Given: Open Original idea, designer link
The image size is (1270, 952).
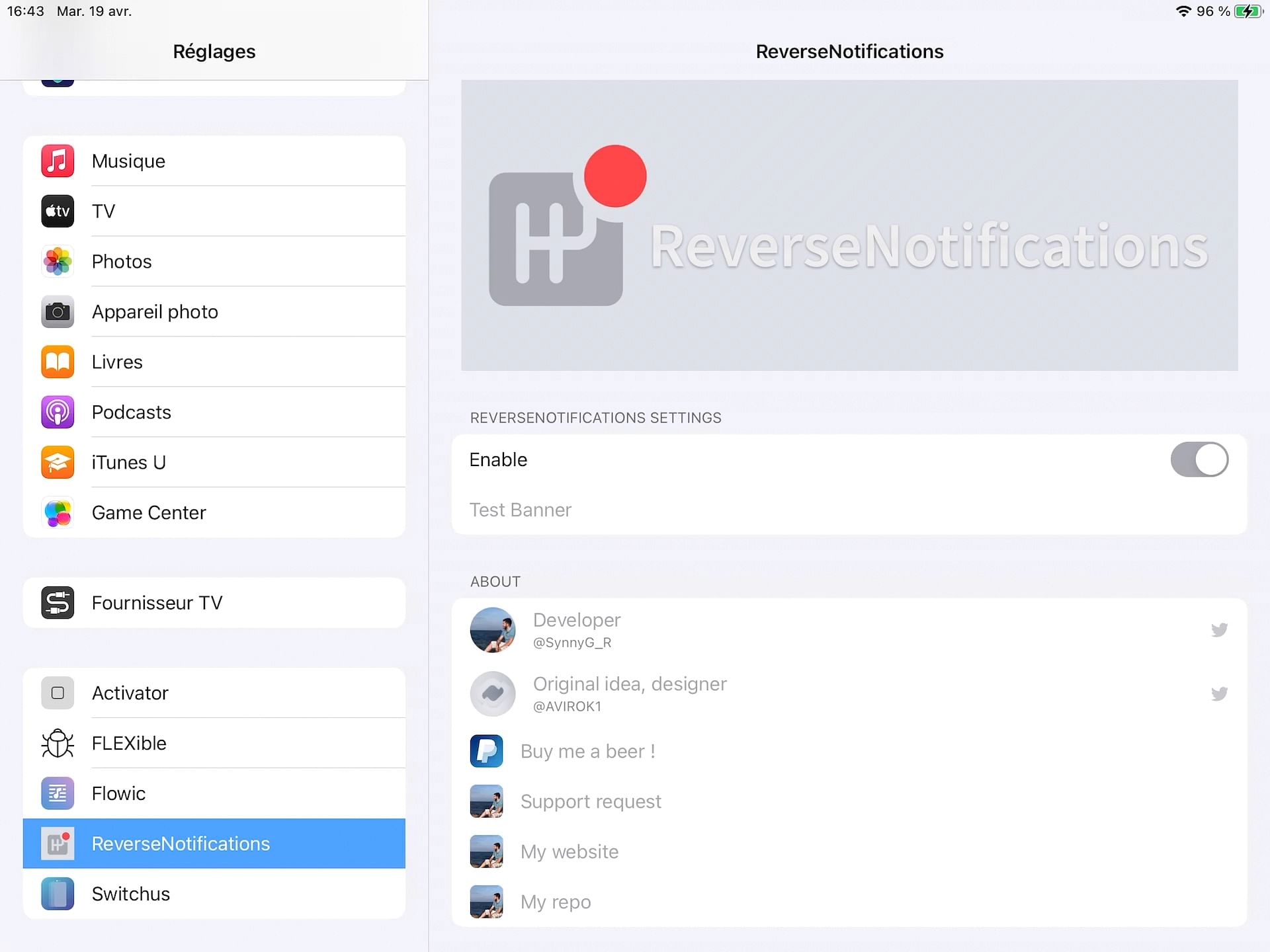Looking at the screenshot, I should 849,694.
